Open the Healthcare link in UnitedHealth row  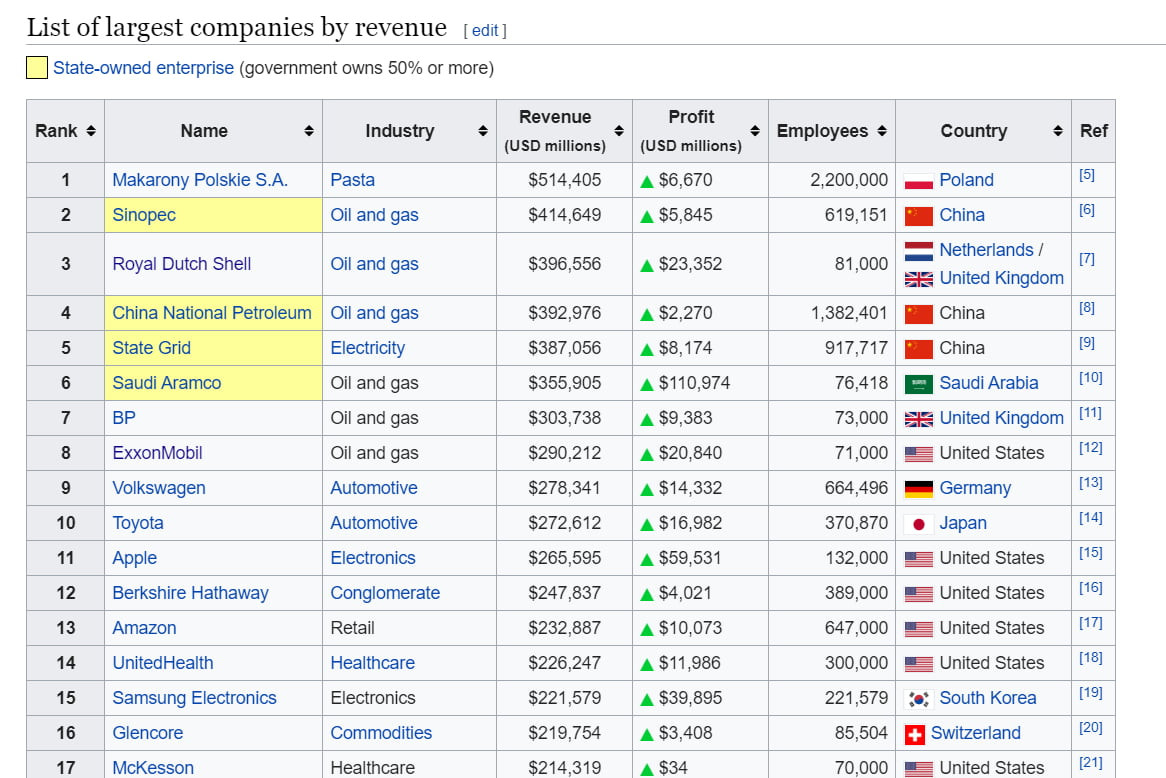tap(373, 663)
